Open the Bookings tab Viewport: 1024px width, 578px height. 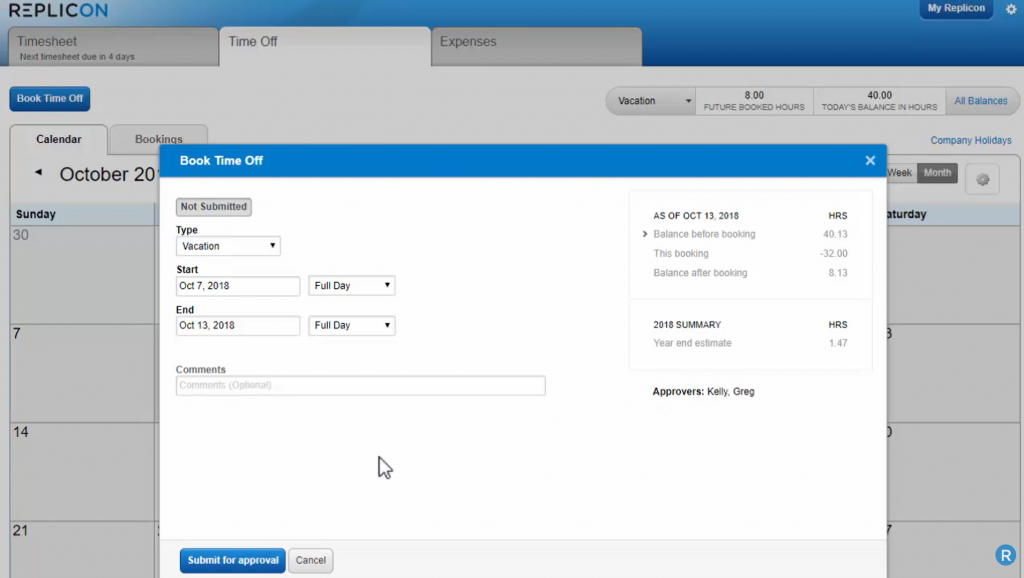tap(158, 139)
